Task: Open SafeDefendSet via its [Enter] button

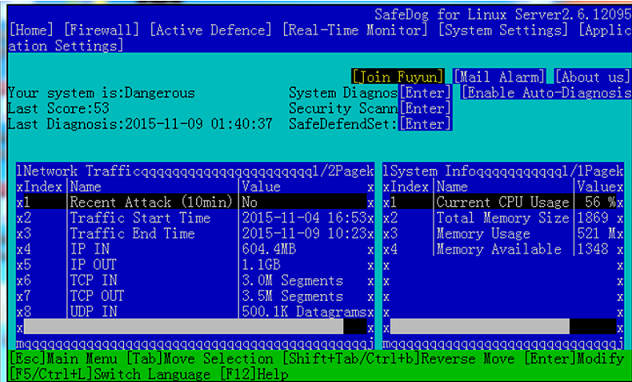Action: (x=425, y=124)
